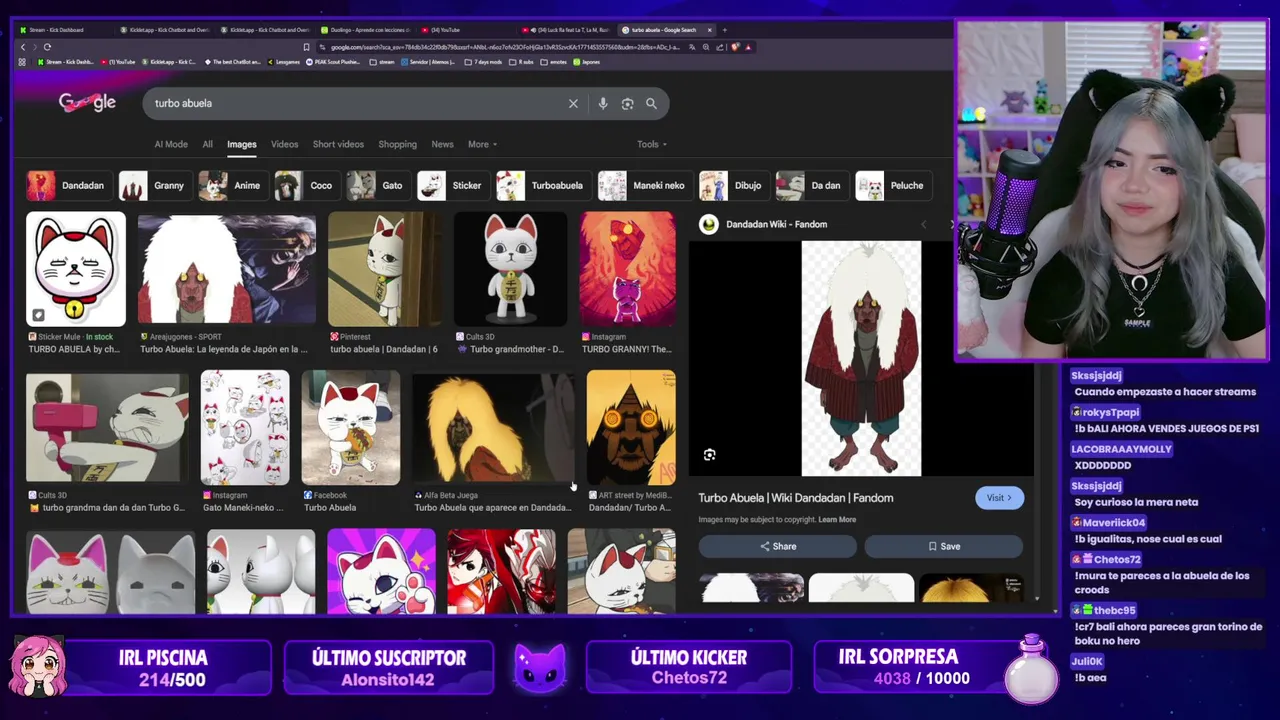Open Pinterest turbo abuela Dandadan image

[x=384, y=269]
